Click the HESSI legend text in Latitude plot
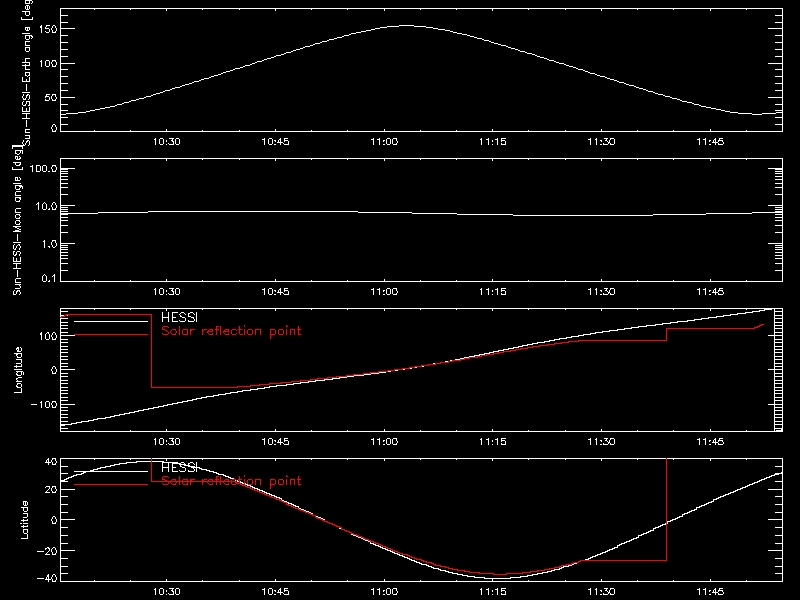Image resolution: width=800 pixels, height=600 pixels. tap(180, 467)
